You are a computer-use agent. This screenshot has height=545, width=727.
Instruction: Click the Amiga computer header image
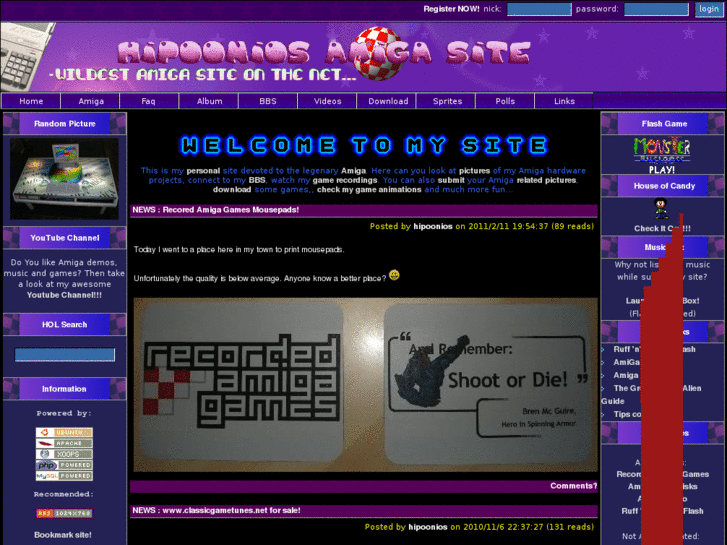click(27, 57)
